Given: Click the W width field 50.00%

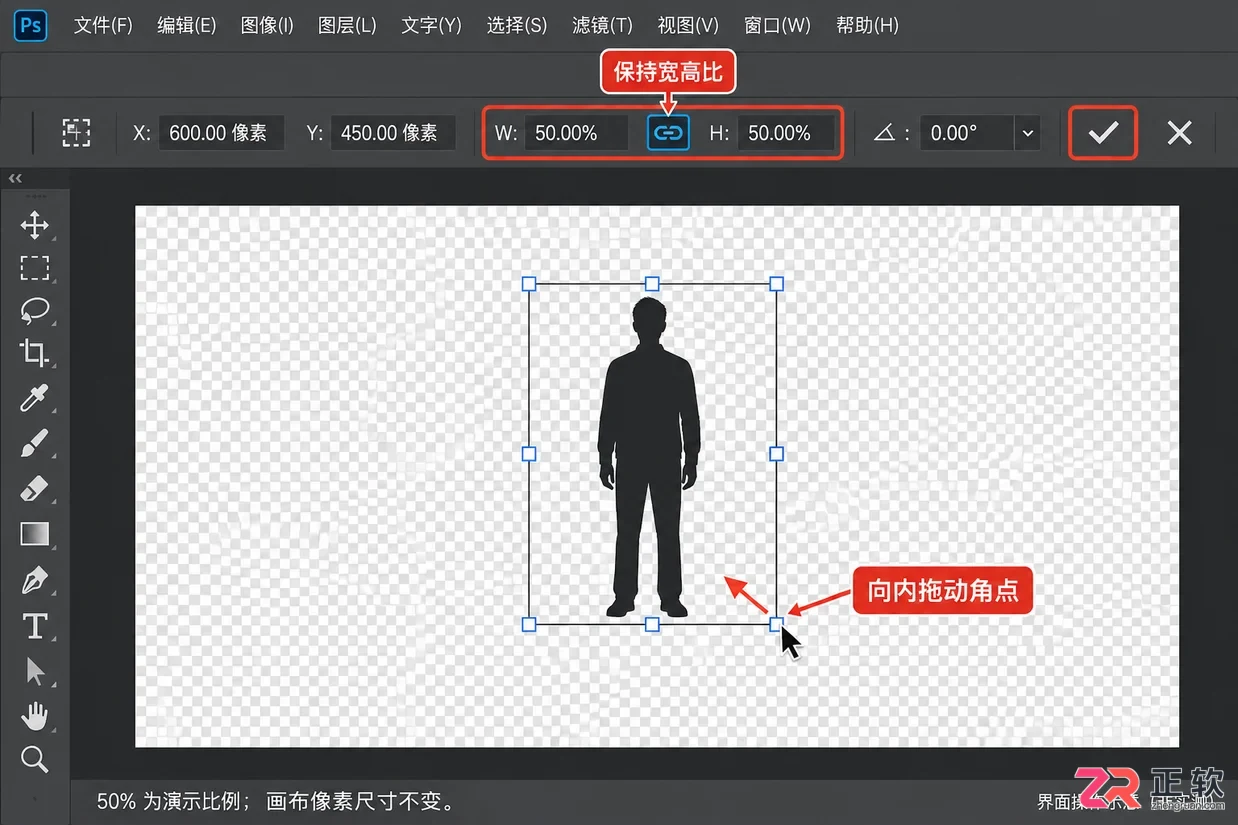Looking at the screenshot, I should point(578,133).
